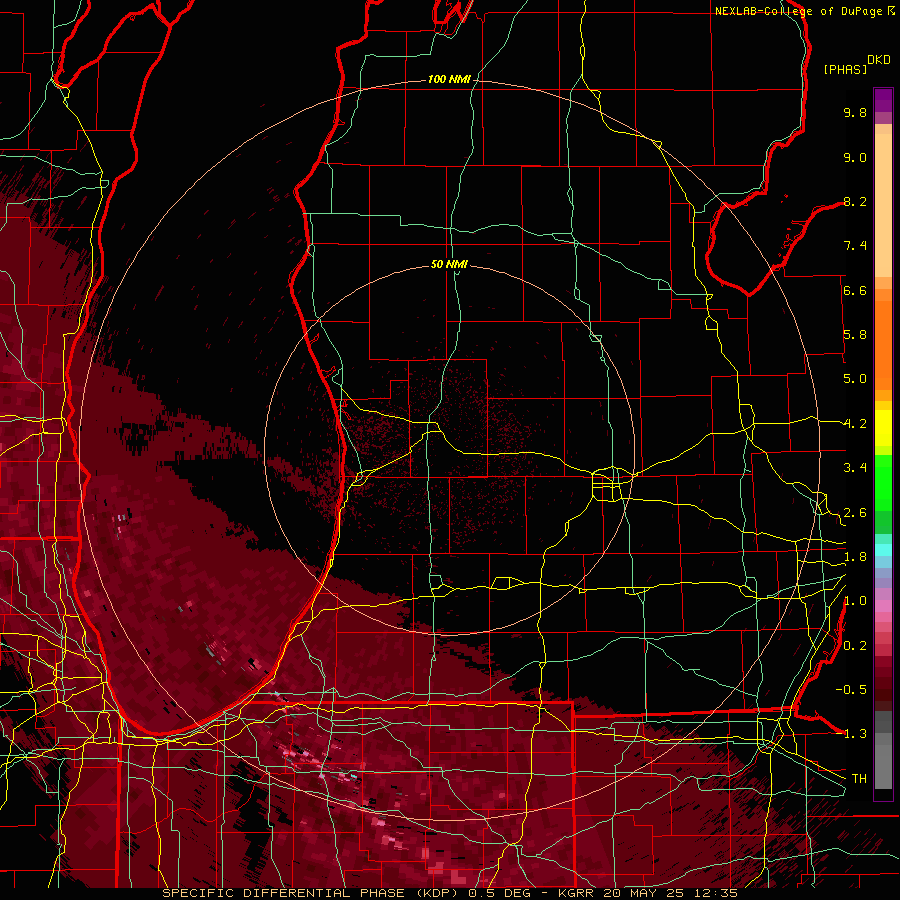
Task: Click the 0.2 legend value
Action: click(x=855, y=646)
